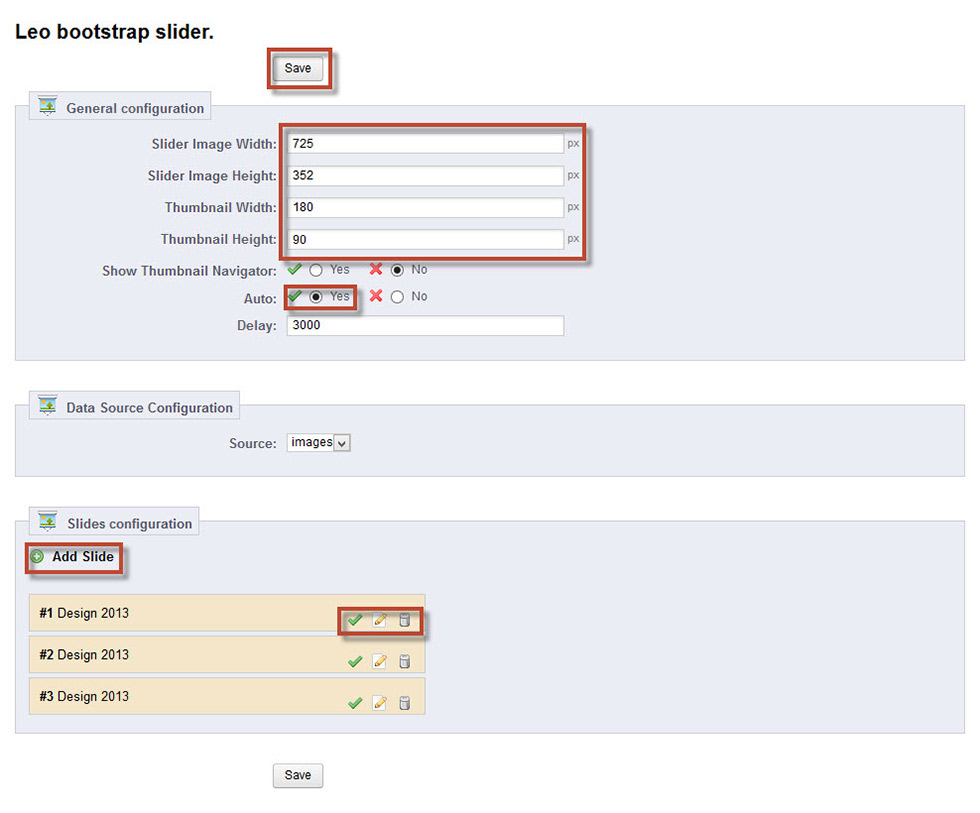Delete slide #1 Design 2013 trash icon

tap(404, 620)
